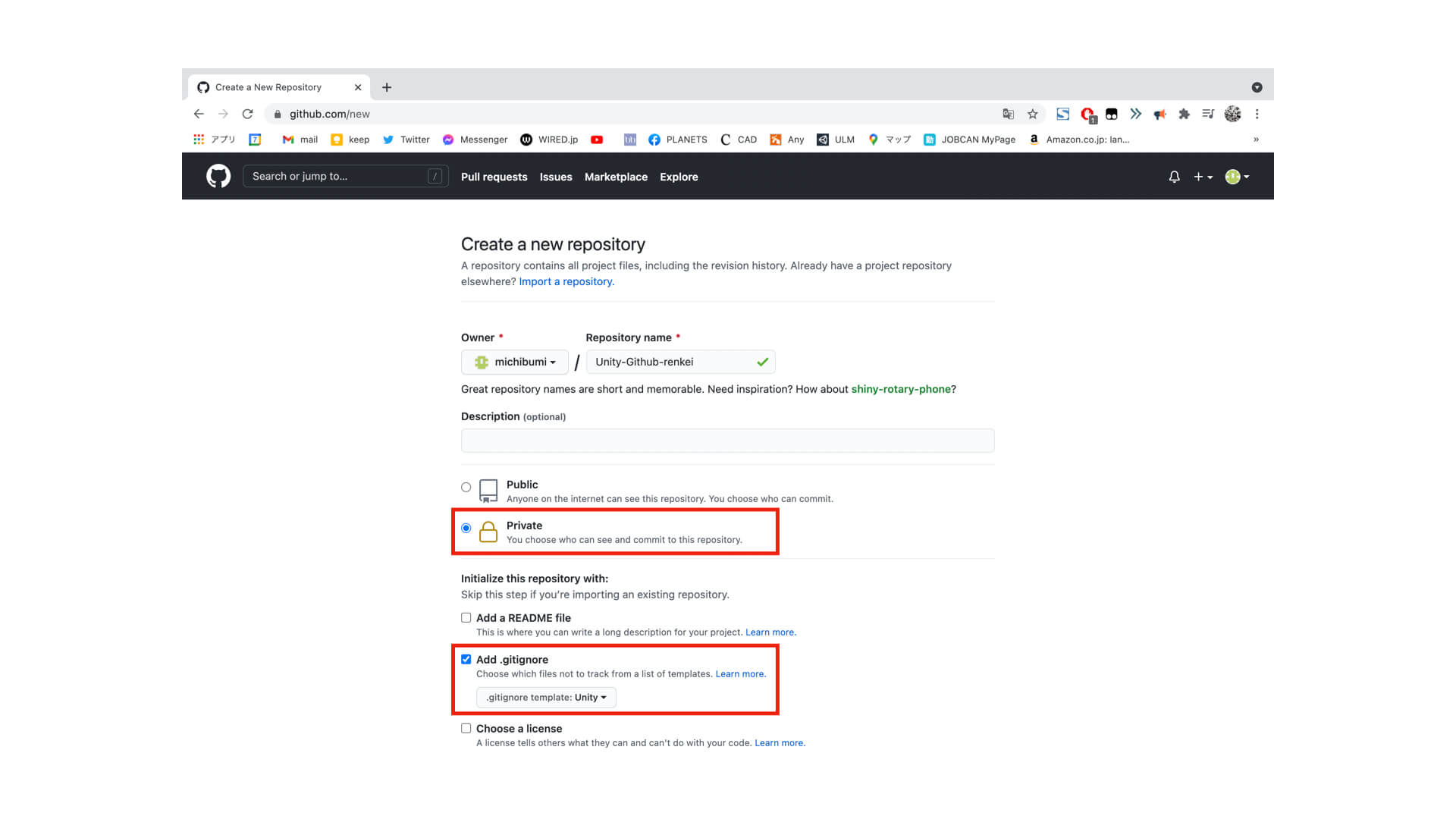Check the Choose a license option
The width and height of the screenshot is (1456, 819).
[x=466, y=728]
